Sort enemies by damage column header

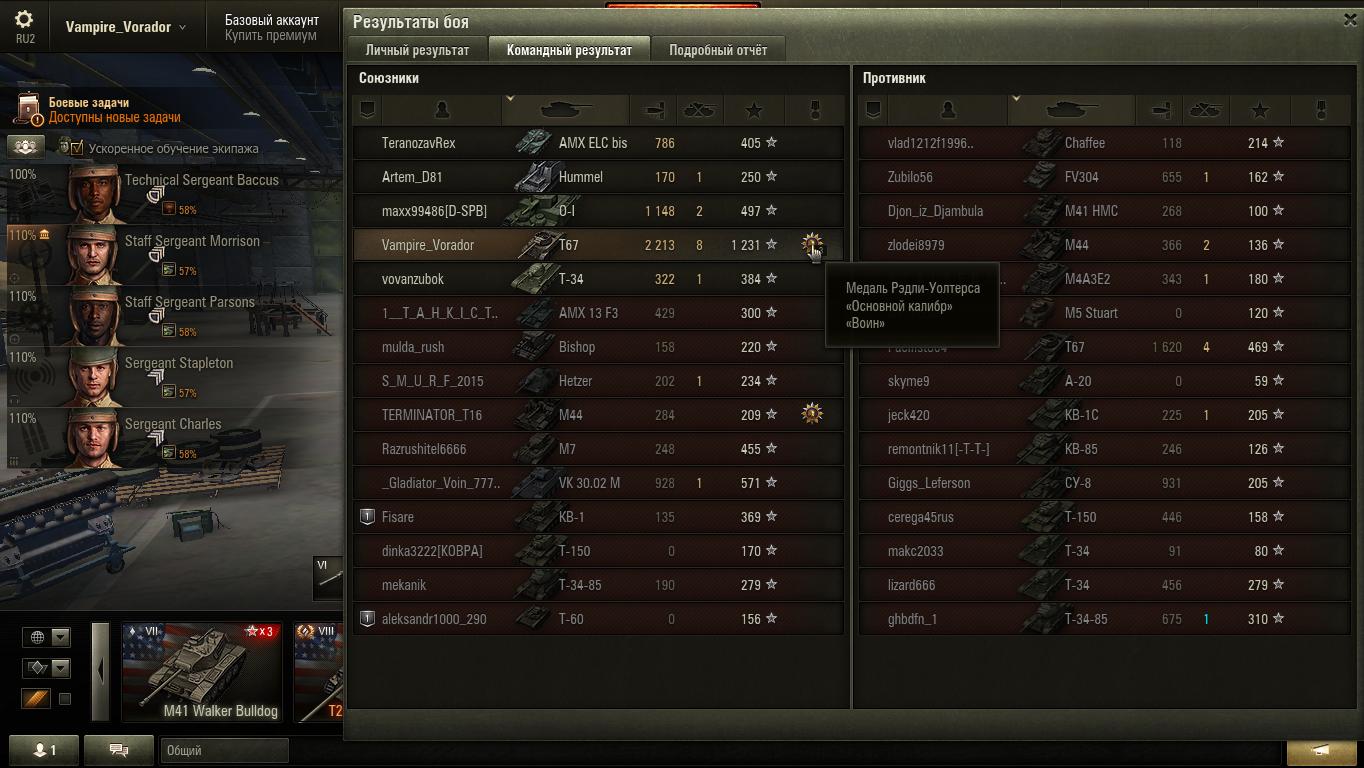(x=1160, y=110)
